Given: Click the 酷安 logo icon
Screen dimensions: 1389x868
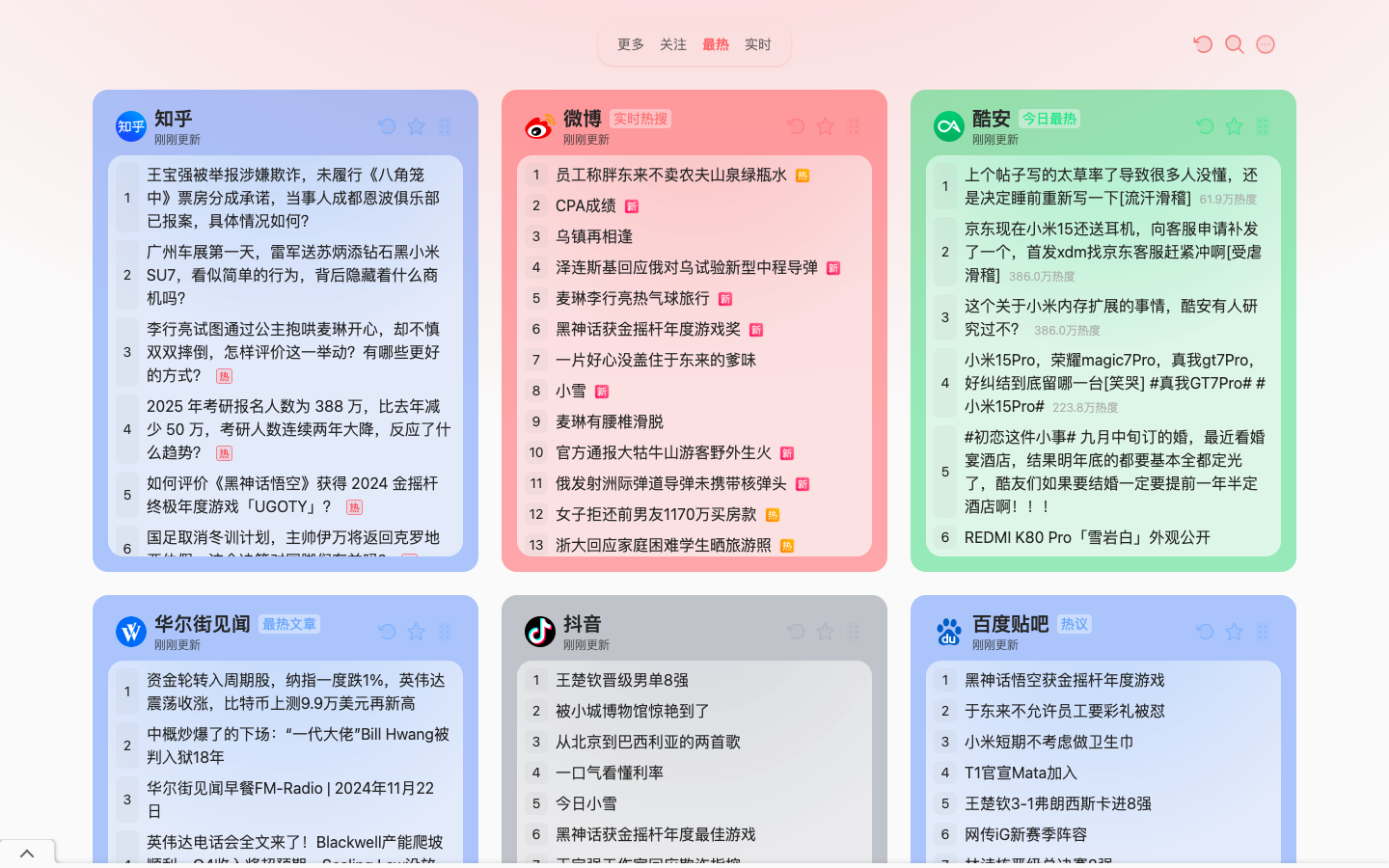Looking at the screenshot, I should click(x=949, y=126).
